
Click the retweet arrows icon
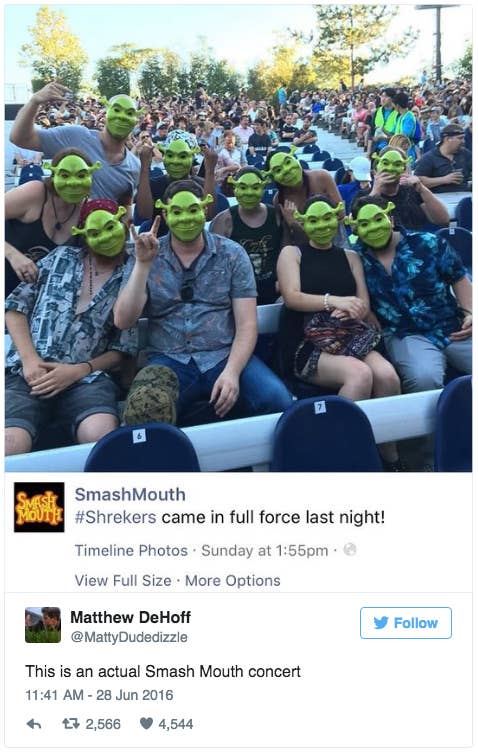pos(71,723)
